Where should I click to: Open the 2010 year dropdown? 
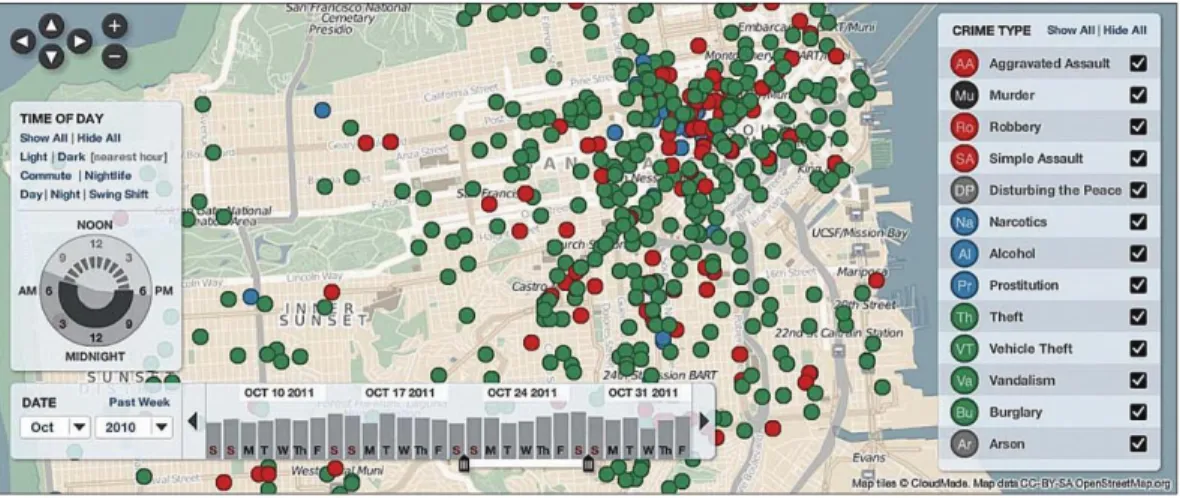(134, 427)
